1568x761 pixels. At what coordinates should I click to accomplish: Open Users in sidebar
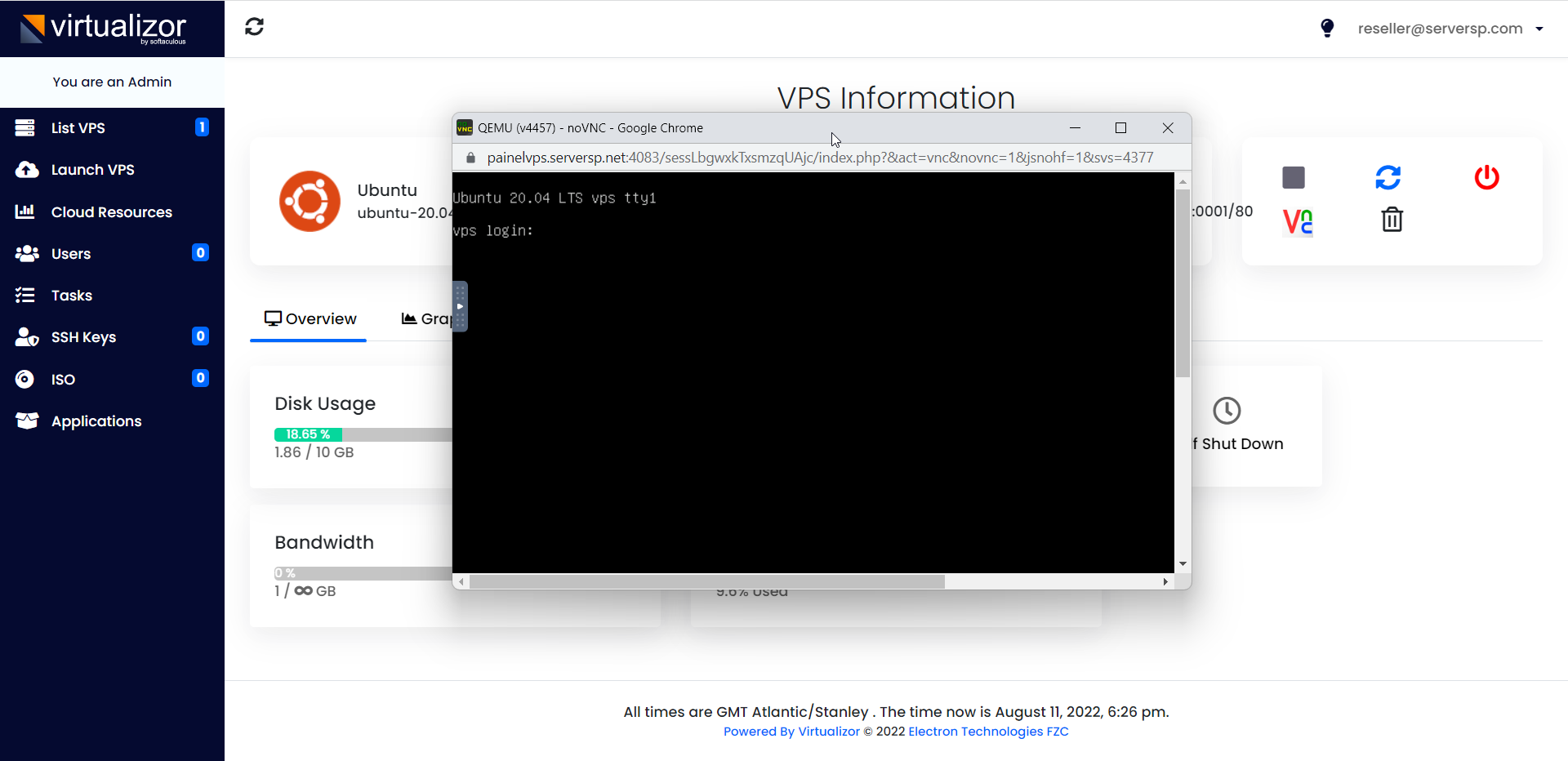(x=112, y=254)
